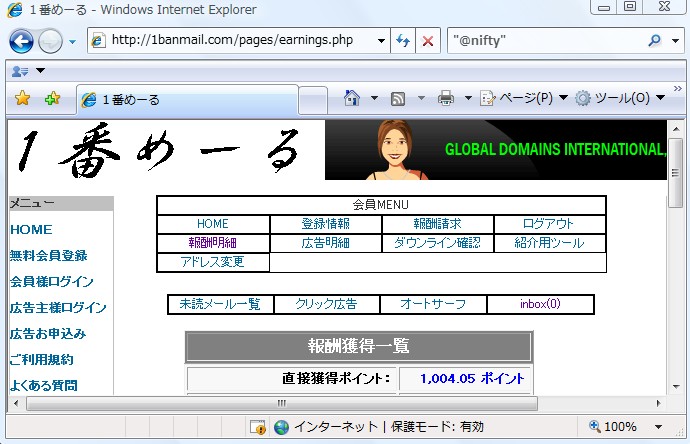Click vertical scrollbar down arrow
Viewport: 690px width, 444px height.
coord(675,387)
